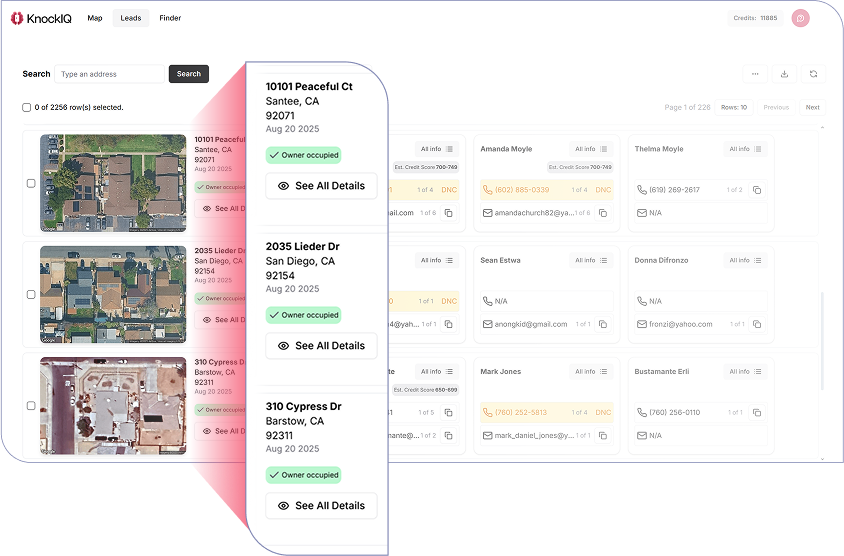Go to the Next page
Screen dimensions: 844x556
[x=812, y=107]
